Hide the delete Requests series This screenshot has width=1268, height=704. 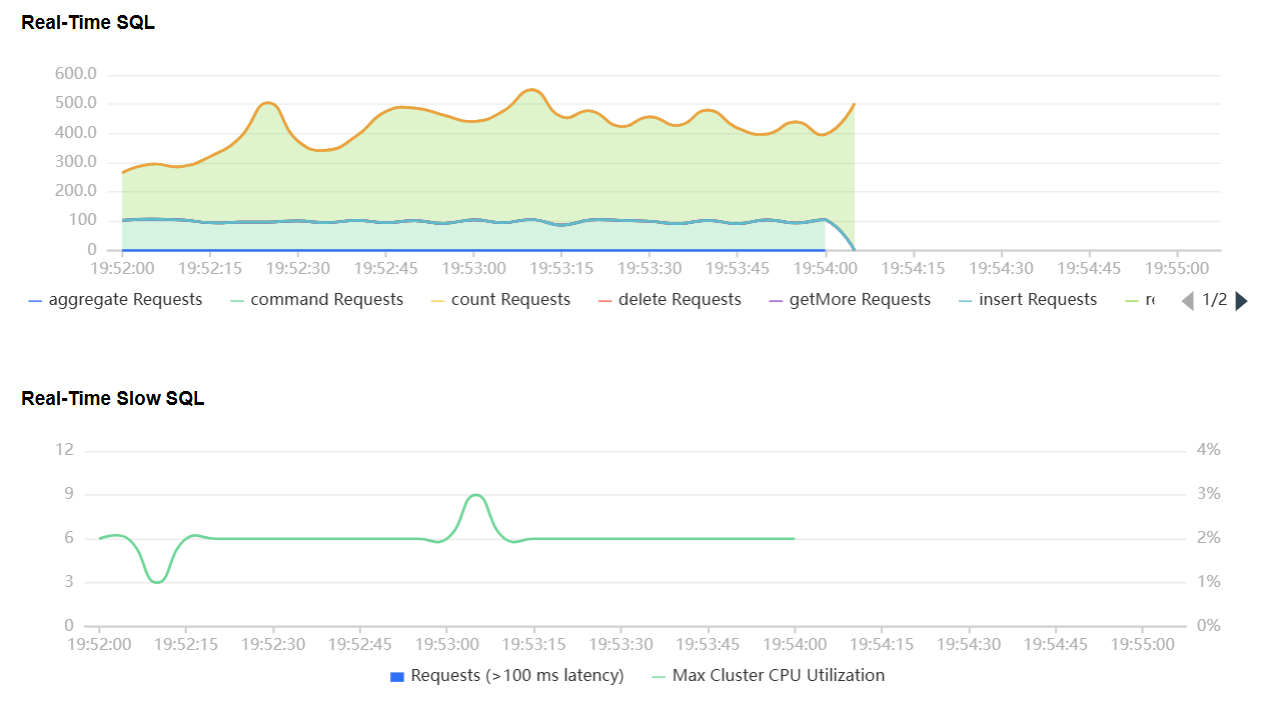tap(669, 300)
